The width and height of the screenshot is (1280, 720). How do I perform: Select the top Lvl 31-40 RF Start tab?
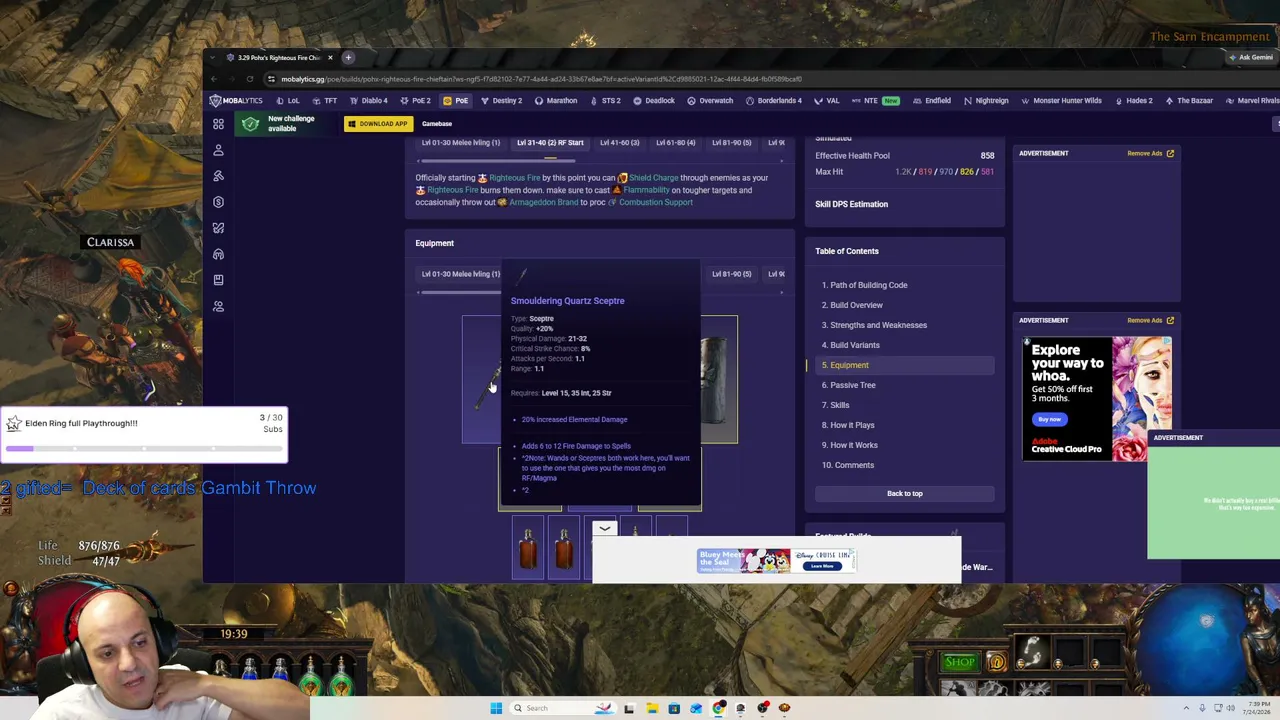(x=550, y=143)
